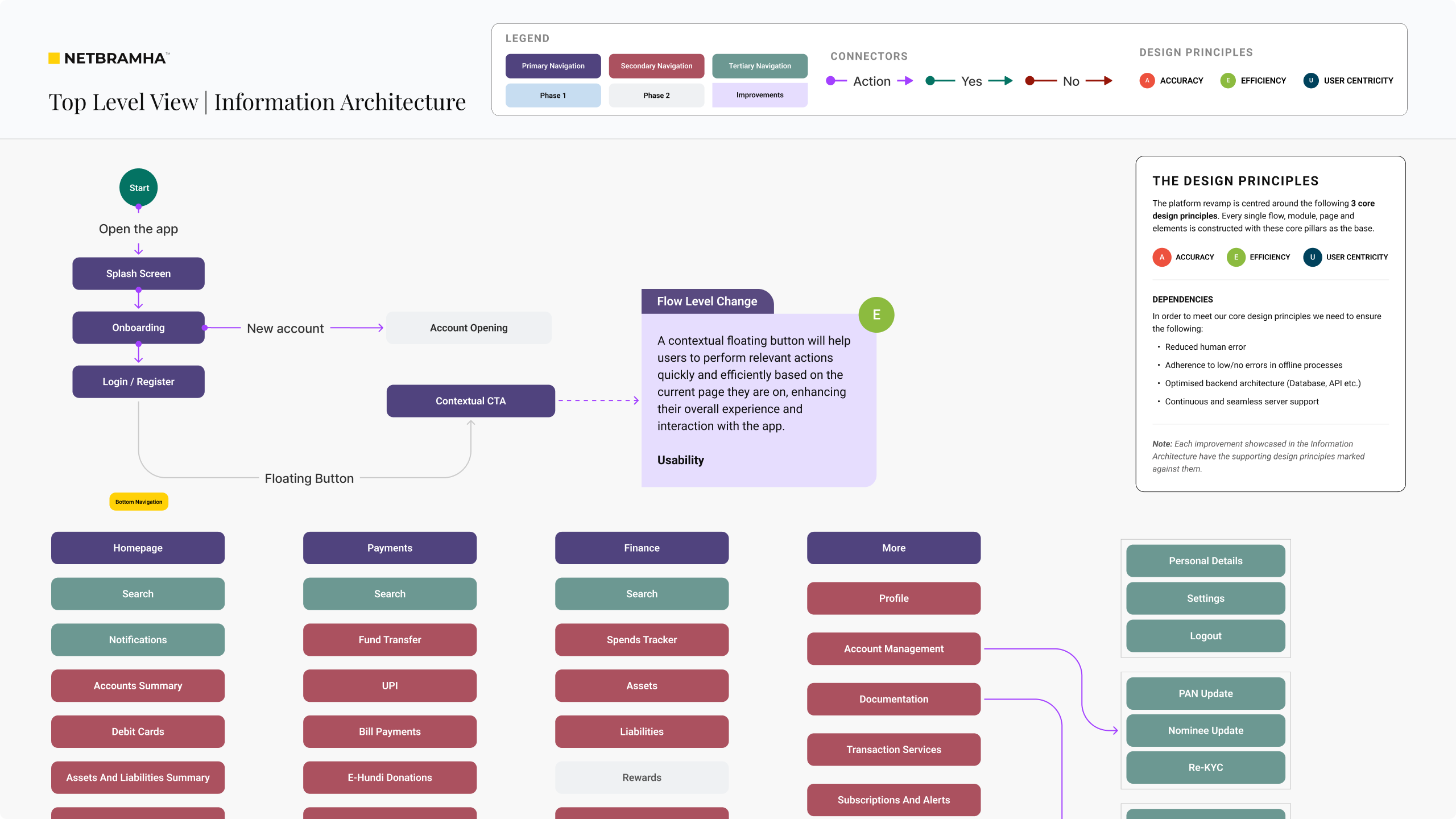
Task: Click the Profile block
Action: [x=894, y=598]
